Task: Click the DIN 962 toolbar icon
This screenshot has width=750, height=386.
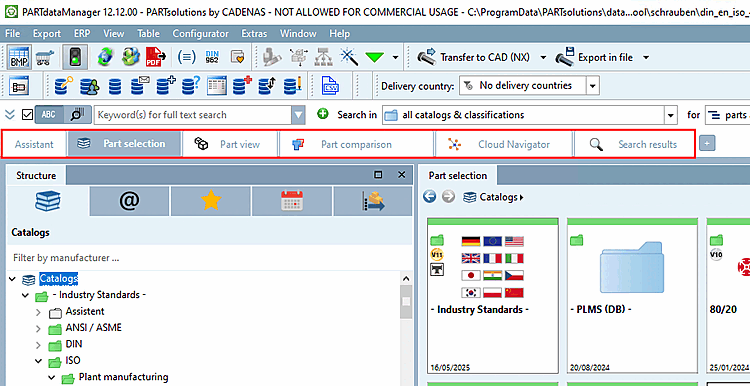Action: coord(212,57)
